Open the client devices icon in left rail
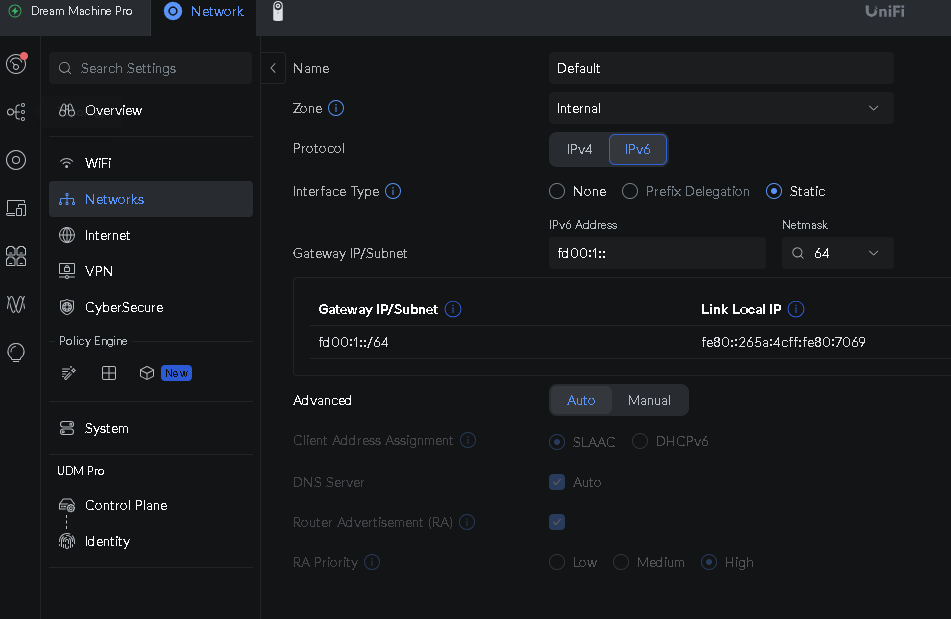Screen dimensions: 951x619 coord(16,208)
